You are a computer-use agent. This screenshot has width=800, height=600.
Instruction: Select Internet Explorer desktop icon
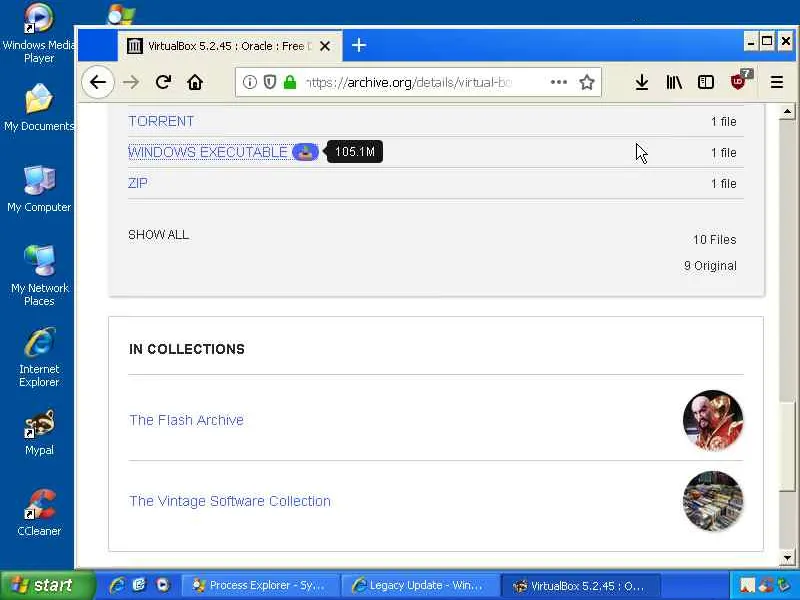[x=39, y=357]
